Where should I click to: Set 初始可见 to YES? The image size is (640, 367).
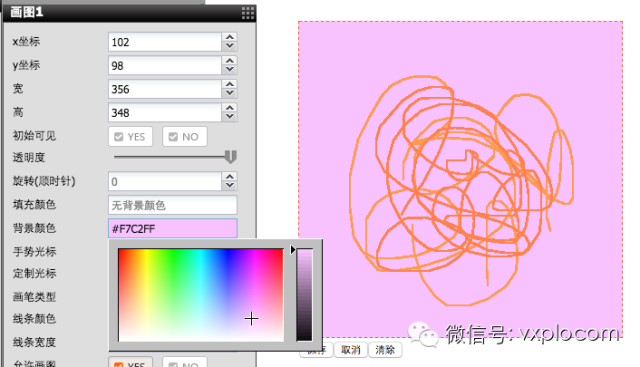(x=130, y=137)
